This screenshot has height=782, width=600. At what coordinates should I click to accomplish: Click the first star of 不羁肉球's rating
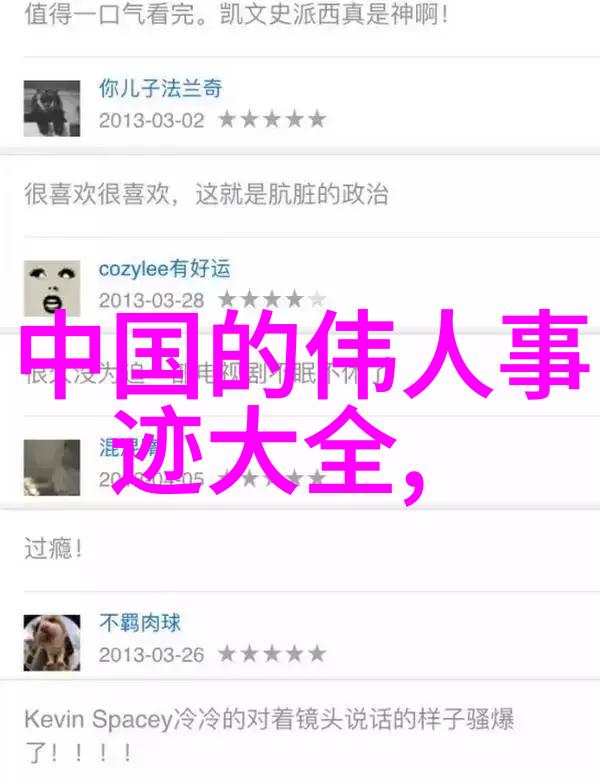(x=227, y=654)
